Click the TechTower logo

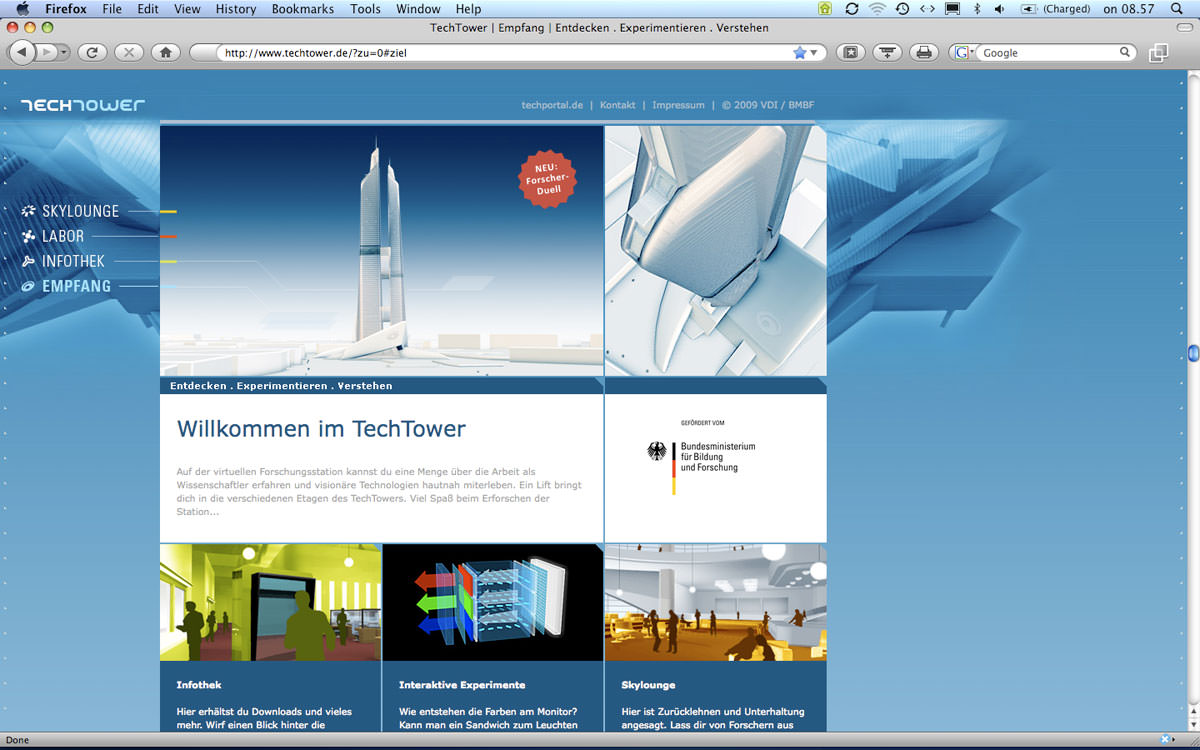[83, 104]
